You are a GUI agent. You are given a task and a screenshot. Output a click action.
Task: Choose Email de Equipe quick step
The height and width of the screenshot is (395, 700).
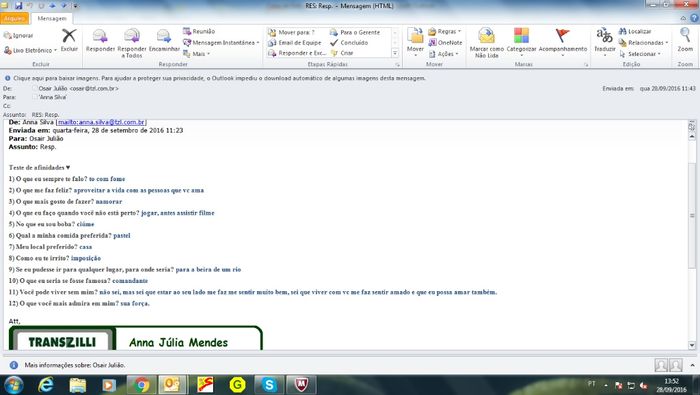coord(295,42)
